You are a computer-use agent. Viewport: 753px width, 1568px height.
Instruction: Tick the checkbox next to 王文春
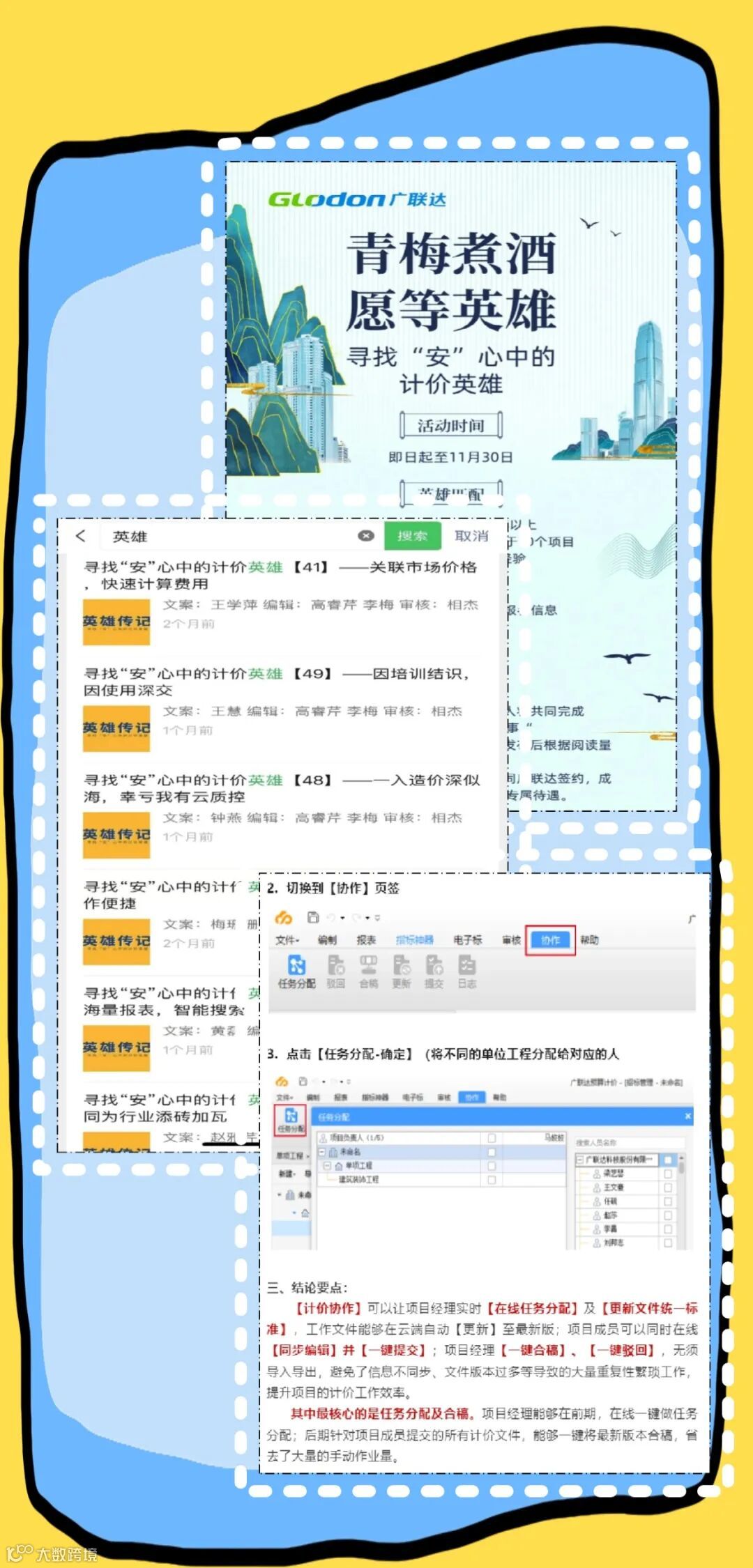(668, 1187)
